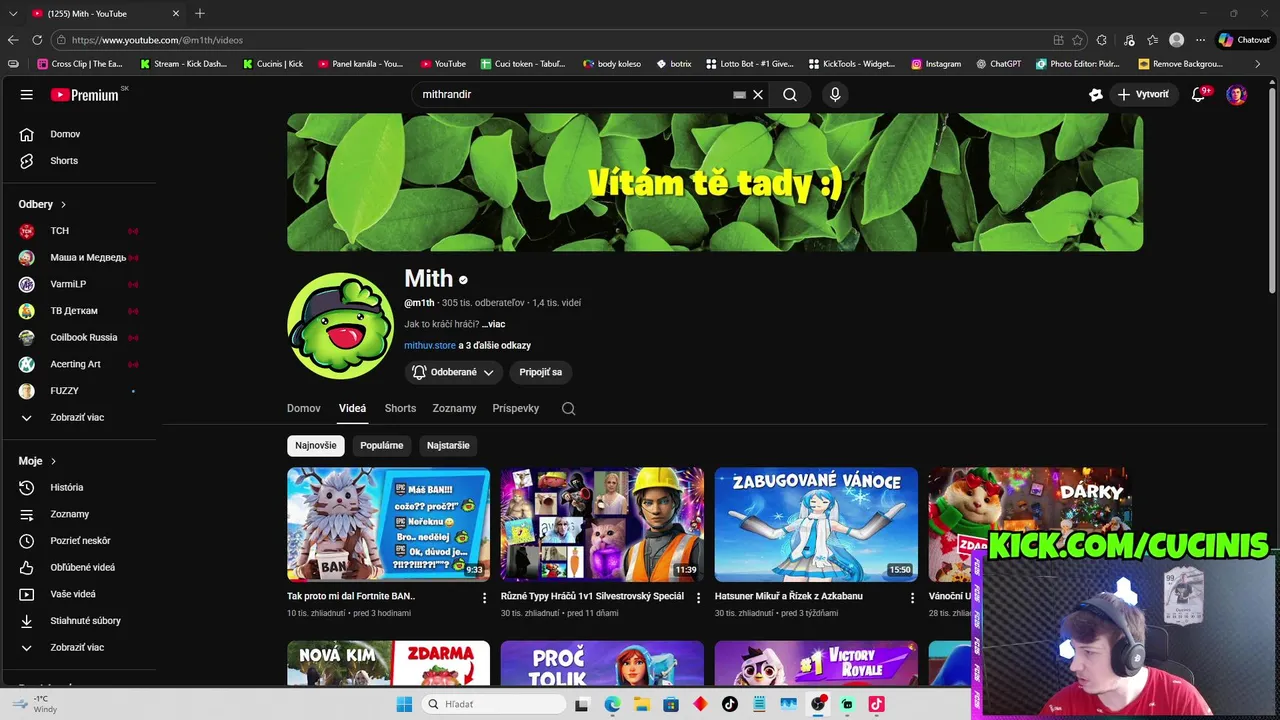This screenshot has height=720, width=1280.
Task: Click the Mith channel avatar
Action: (340, 326)
